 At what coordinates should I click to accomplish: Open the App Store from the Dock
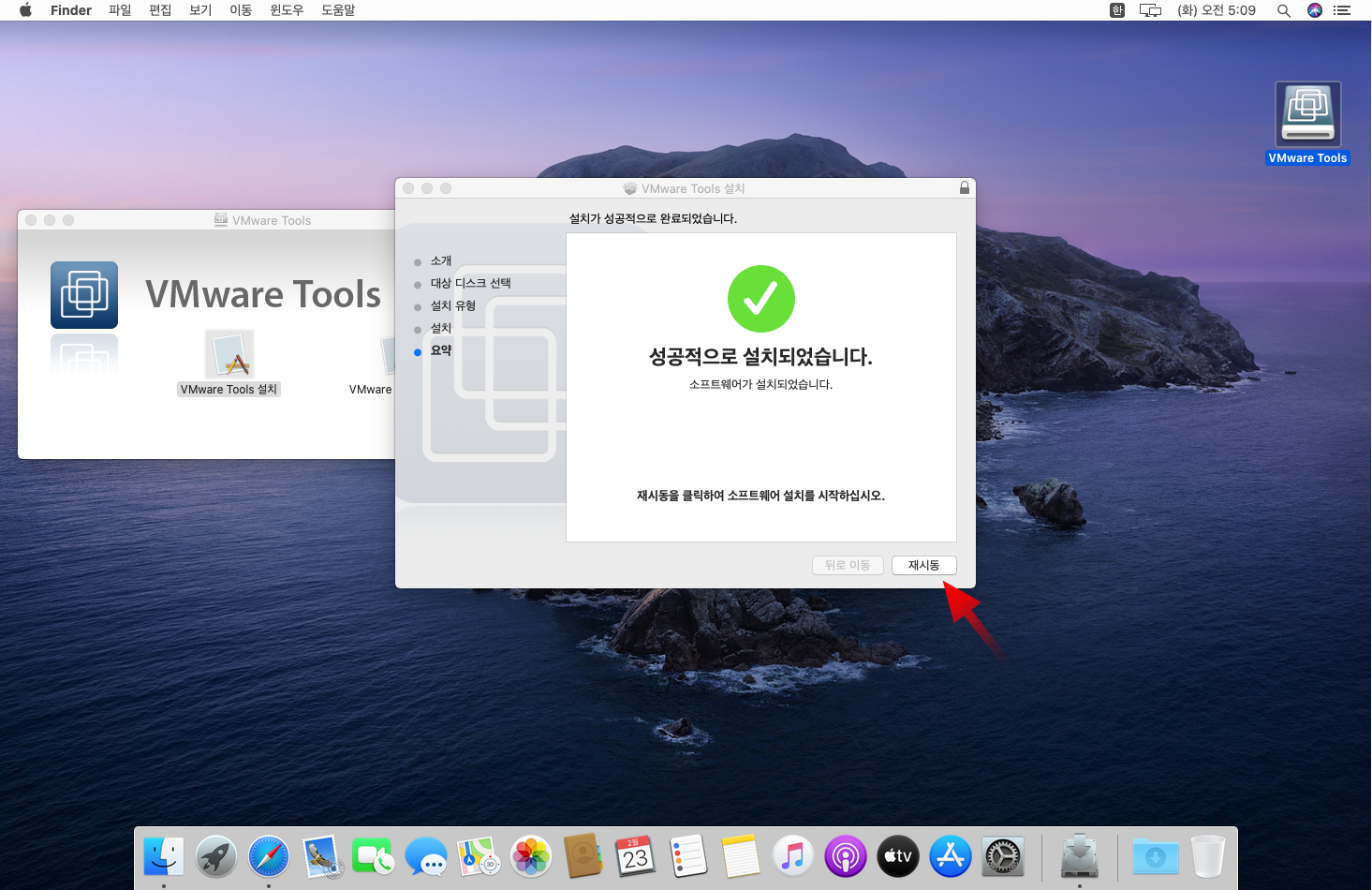tap(951, 856)
